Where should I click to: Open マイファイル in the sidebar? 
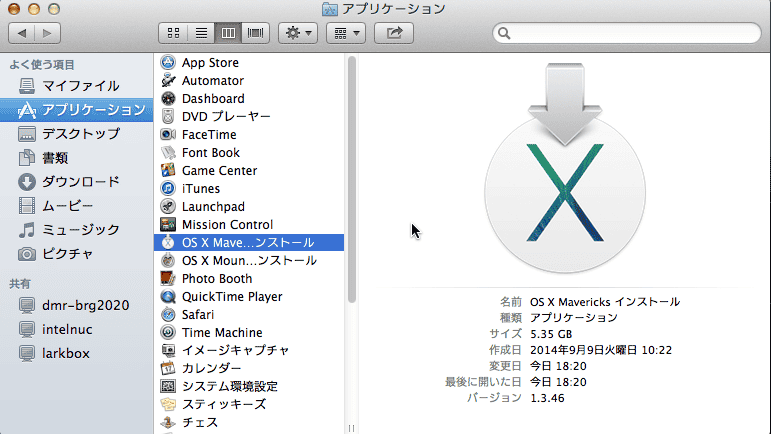click(77, 86)
